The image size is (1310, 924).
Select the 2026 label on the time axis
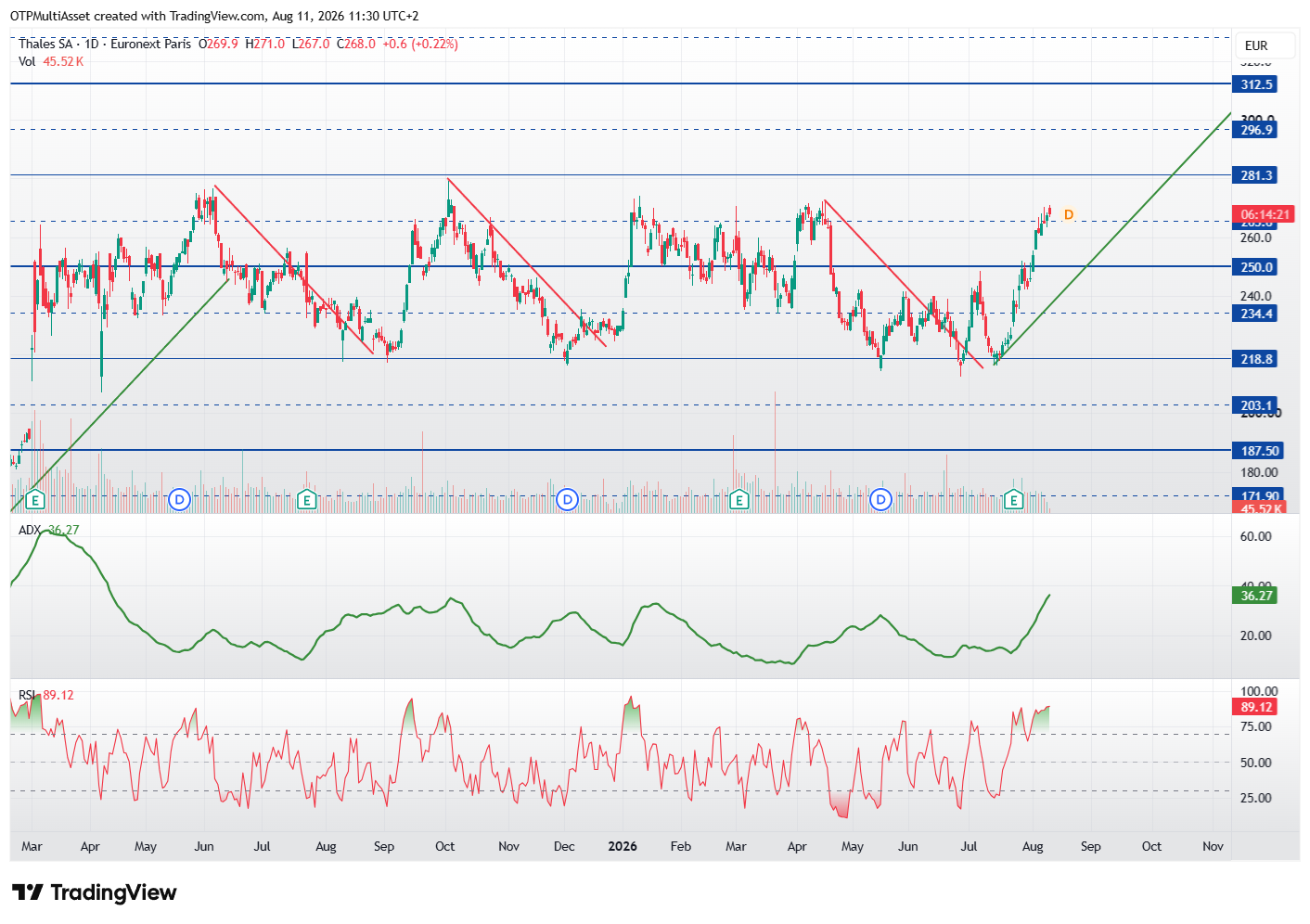pyautogui.click(x=623, y=846)
